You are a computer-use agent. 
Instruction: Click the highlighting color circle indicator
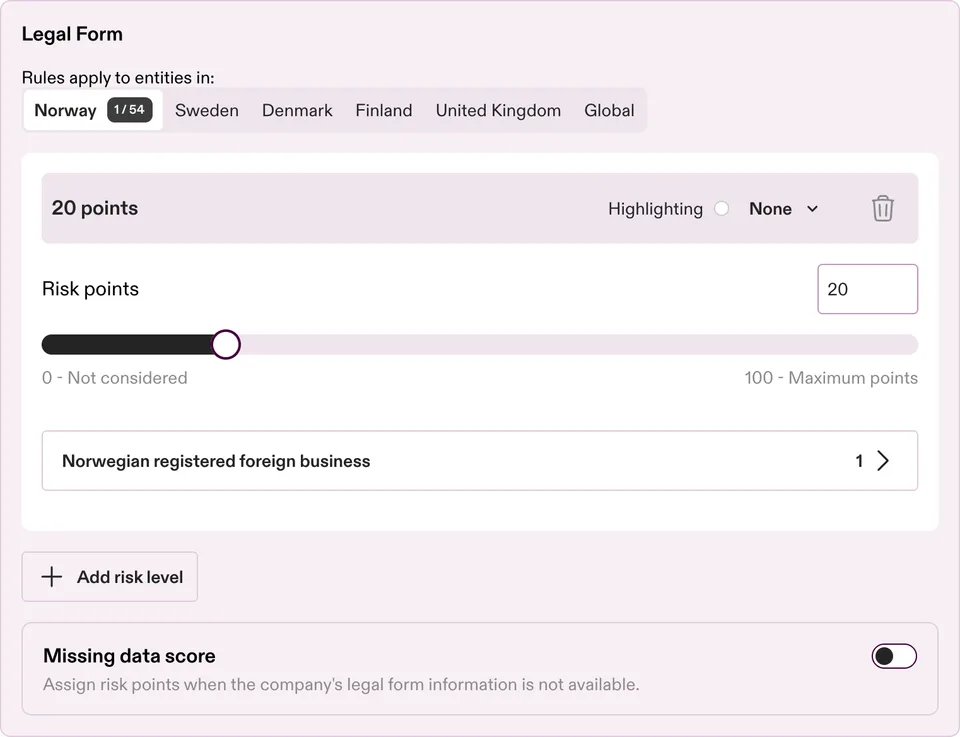(722, 209)
